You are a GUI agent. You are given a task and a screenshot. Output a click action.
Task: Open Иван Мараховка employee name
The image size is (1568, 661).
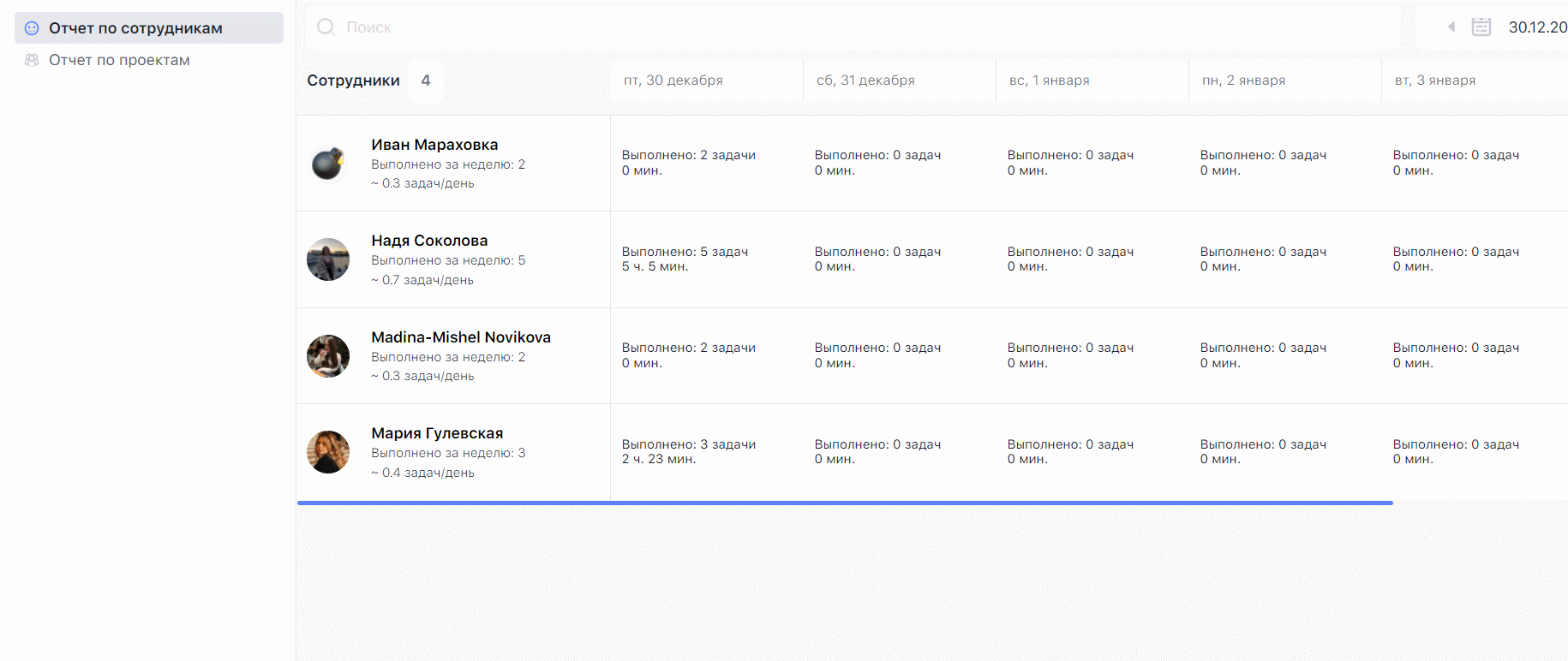point(434,145)
